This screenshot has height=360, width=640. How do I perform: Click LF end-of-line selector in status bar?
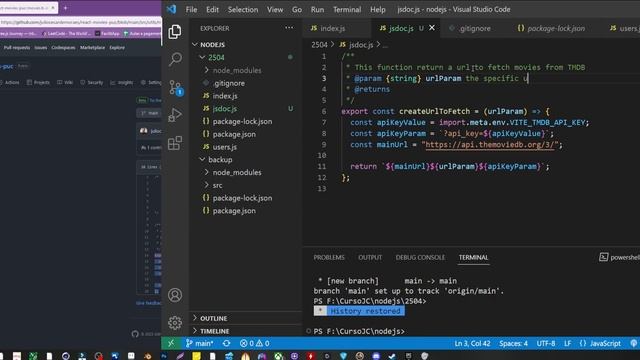(567, 343)
